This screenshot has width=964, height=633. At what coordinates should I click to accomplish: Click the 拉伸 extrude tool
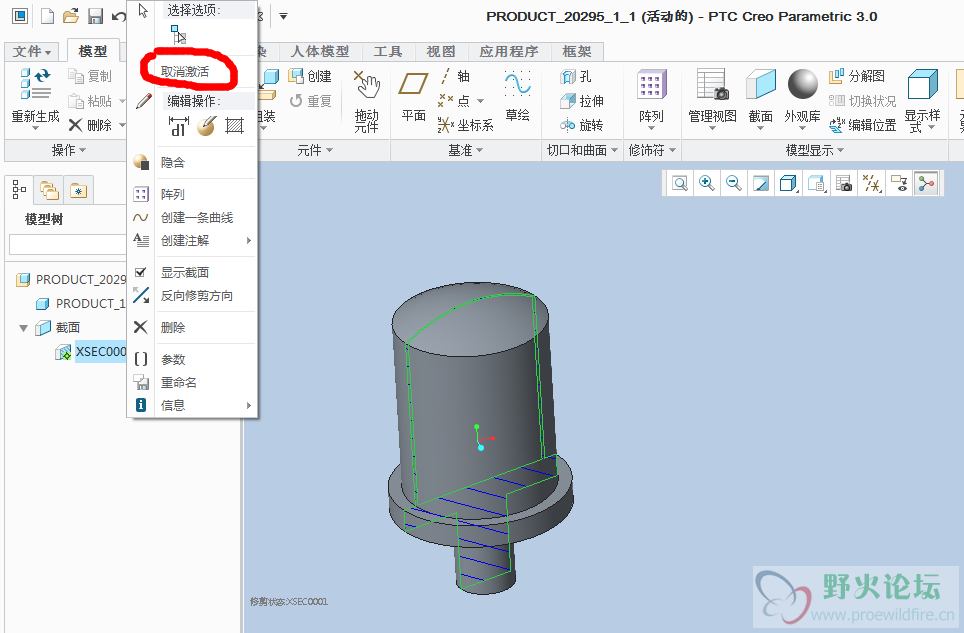click(582, 101)
